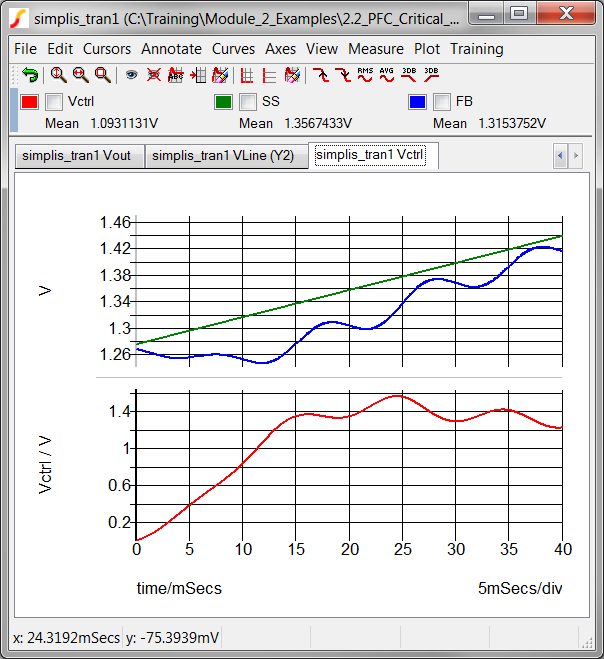Click the fall time measurement icon

pos(343,75)
